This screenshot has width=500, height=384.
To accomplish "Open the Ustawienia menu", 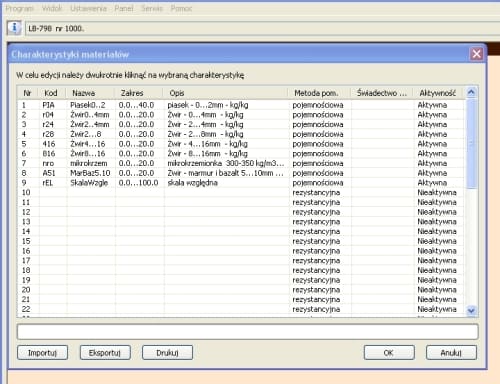I will click(x=88, y=8).
